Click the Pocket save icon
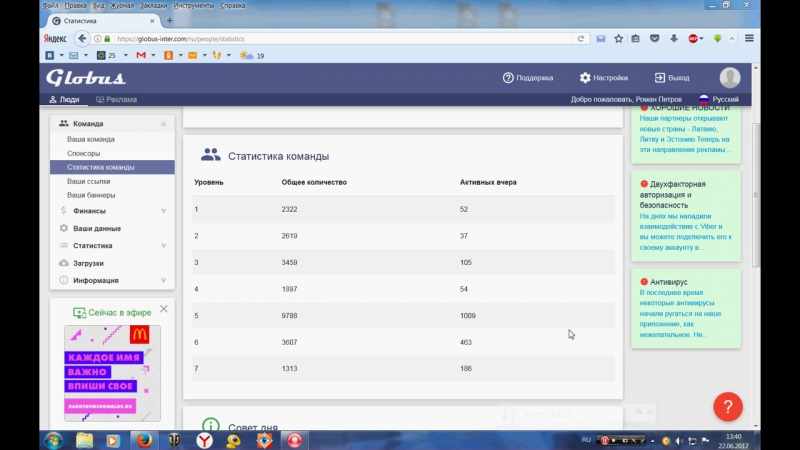800x450 pixels. point(655,39)
